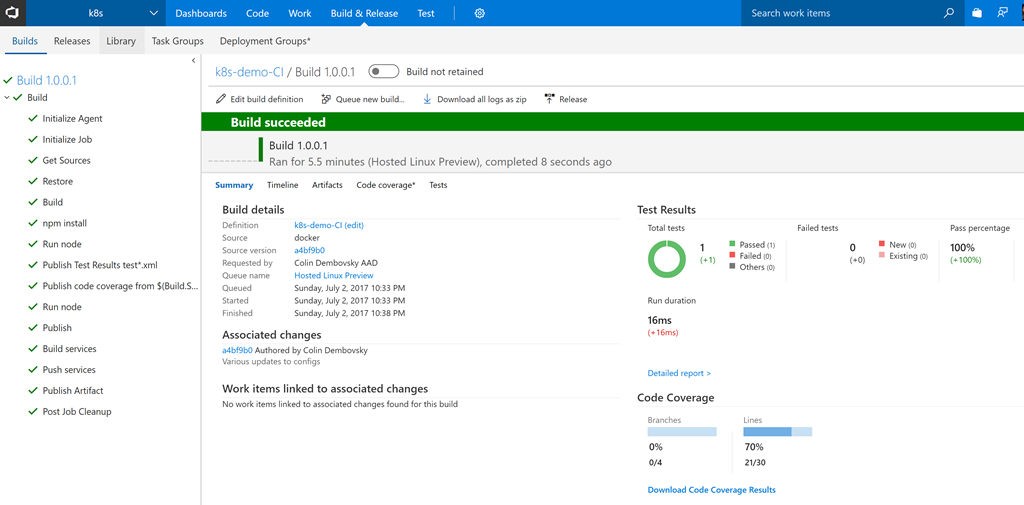Click the Queue new build icon
The height and width of the screenshot is (505, 1024).
pos(326,100)
